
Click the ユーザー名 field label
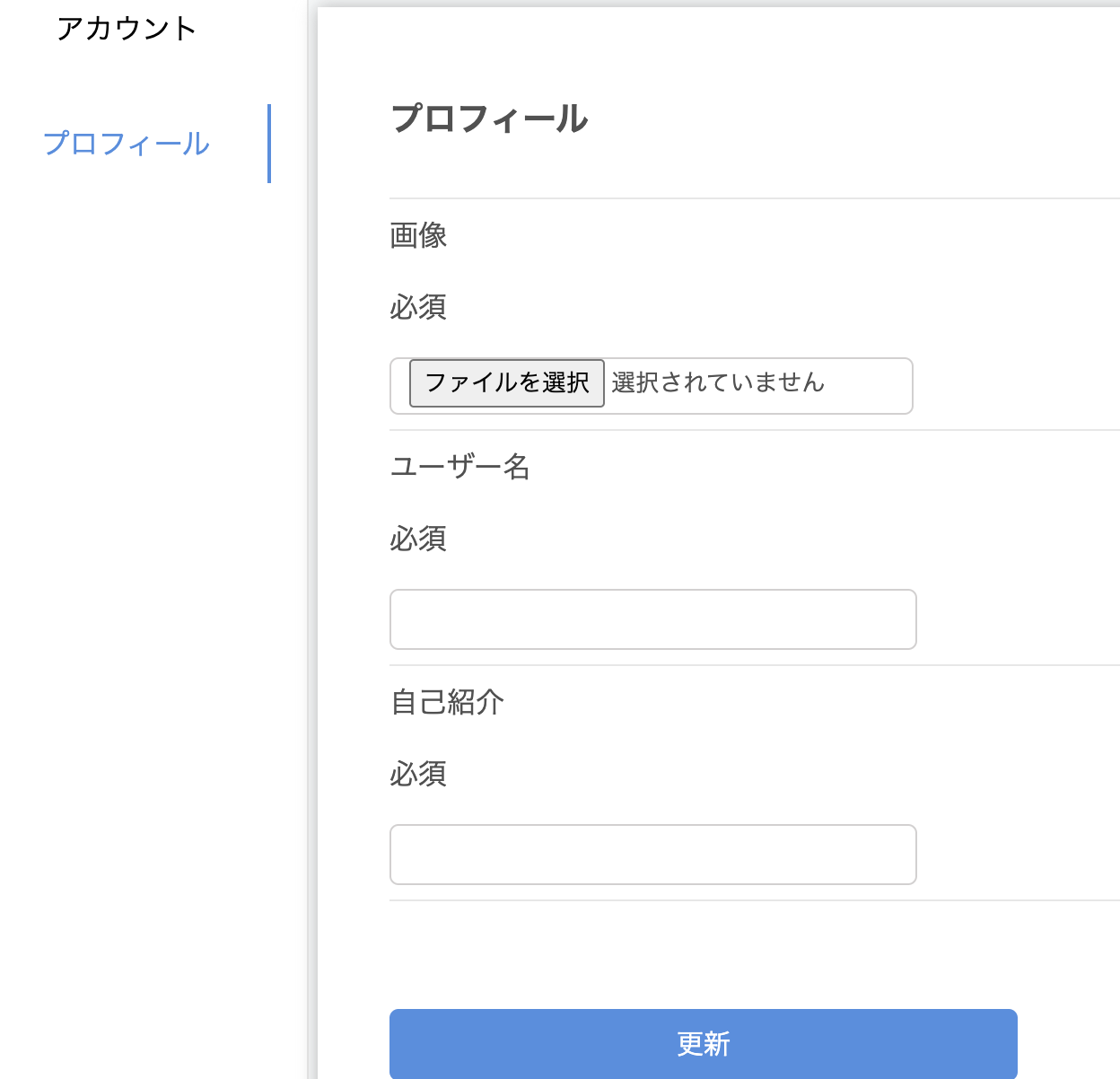(459, 467)
